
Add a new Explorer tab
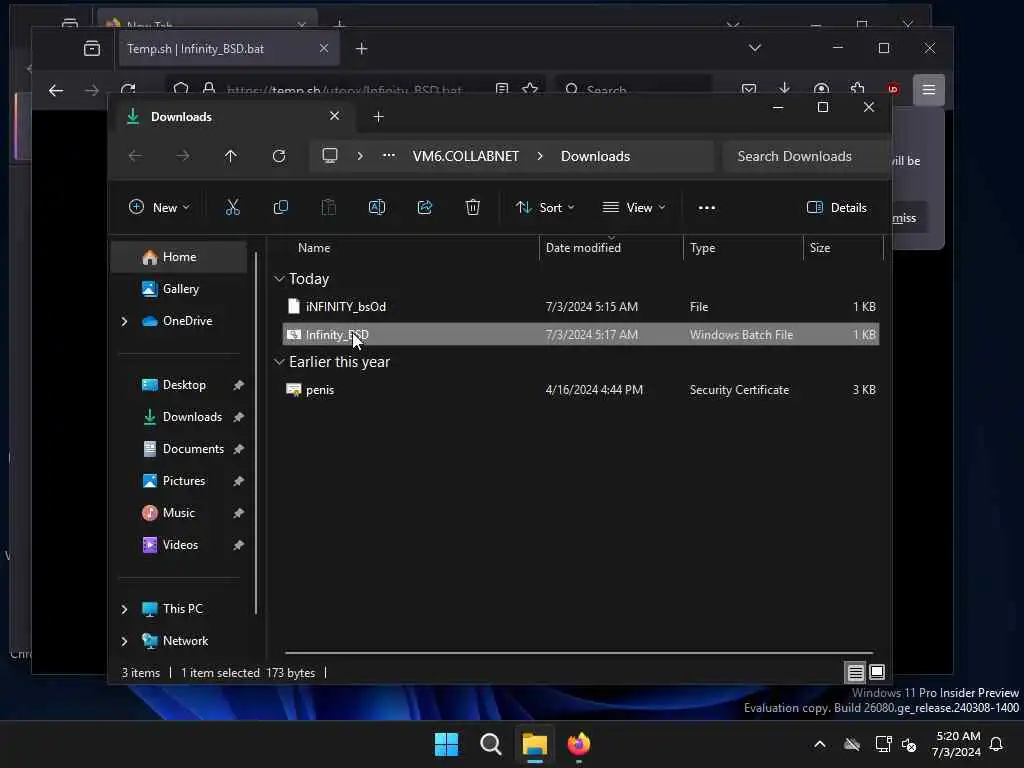coord(378,116)
